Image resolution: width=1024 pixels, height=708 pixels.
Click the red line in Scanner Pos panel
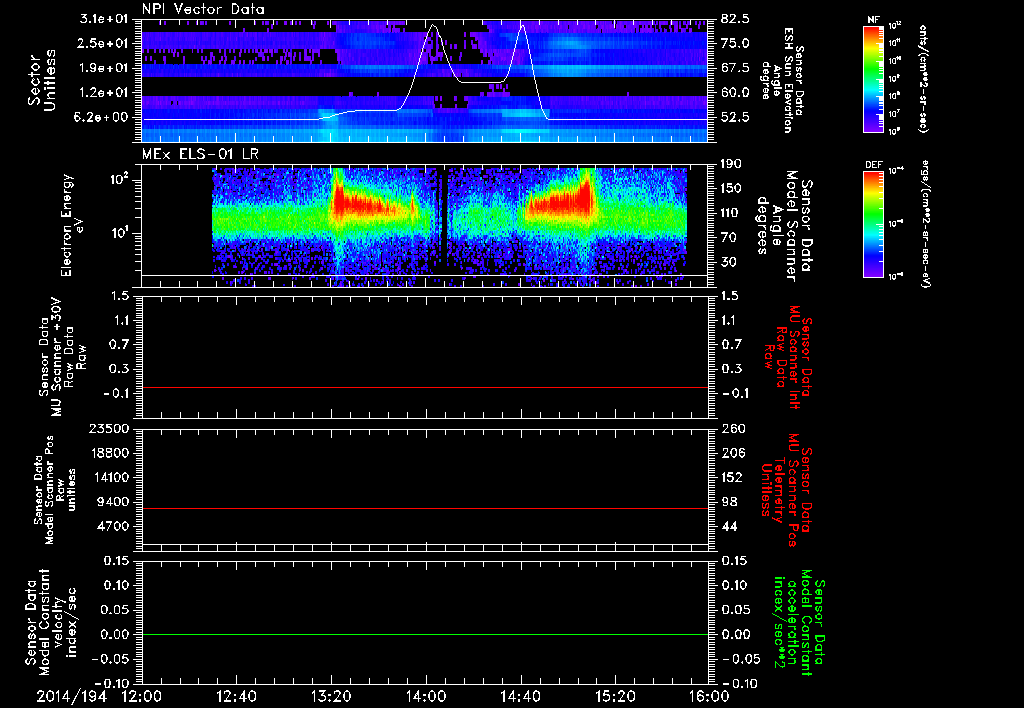[x=425, y=508]
